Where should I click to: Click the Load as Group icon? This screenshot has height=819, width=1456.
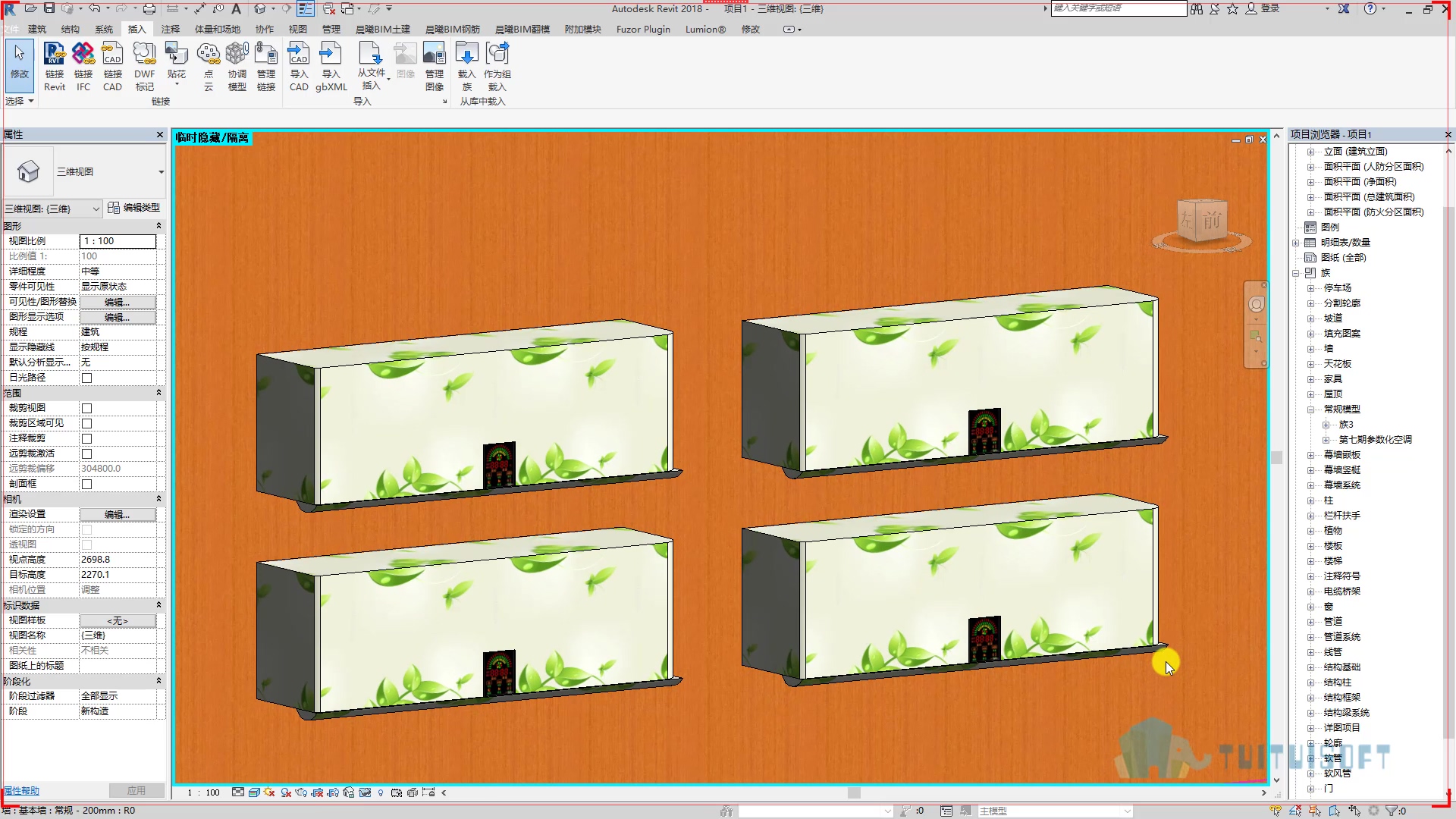(x=497, y=67)
